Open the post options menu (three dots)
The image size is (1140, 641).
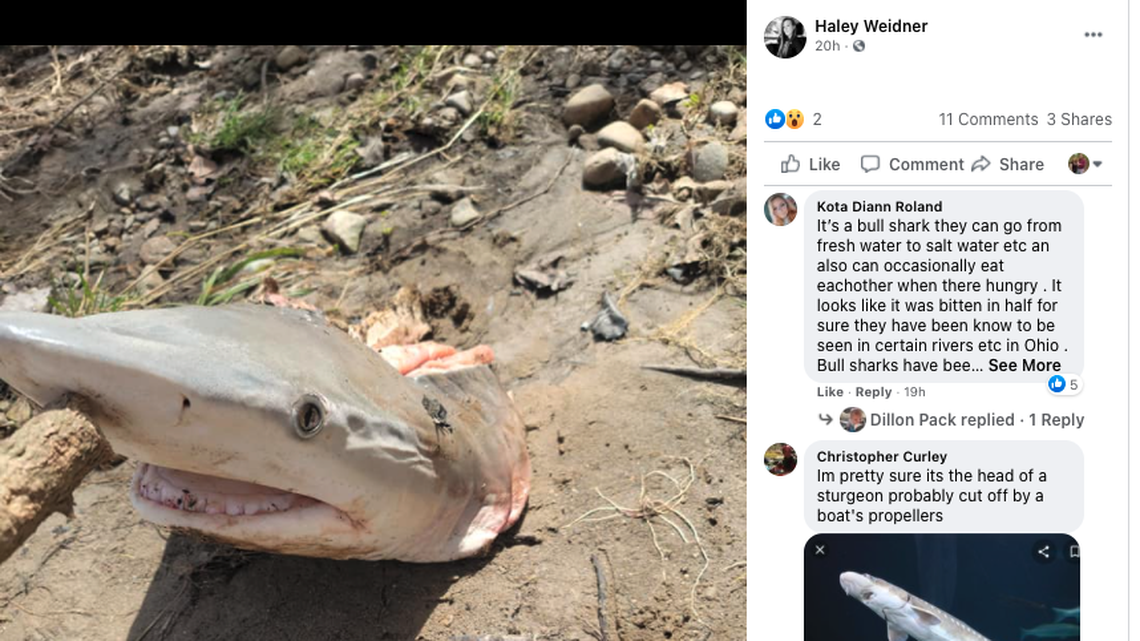pos(1093,34)
